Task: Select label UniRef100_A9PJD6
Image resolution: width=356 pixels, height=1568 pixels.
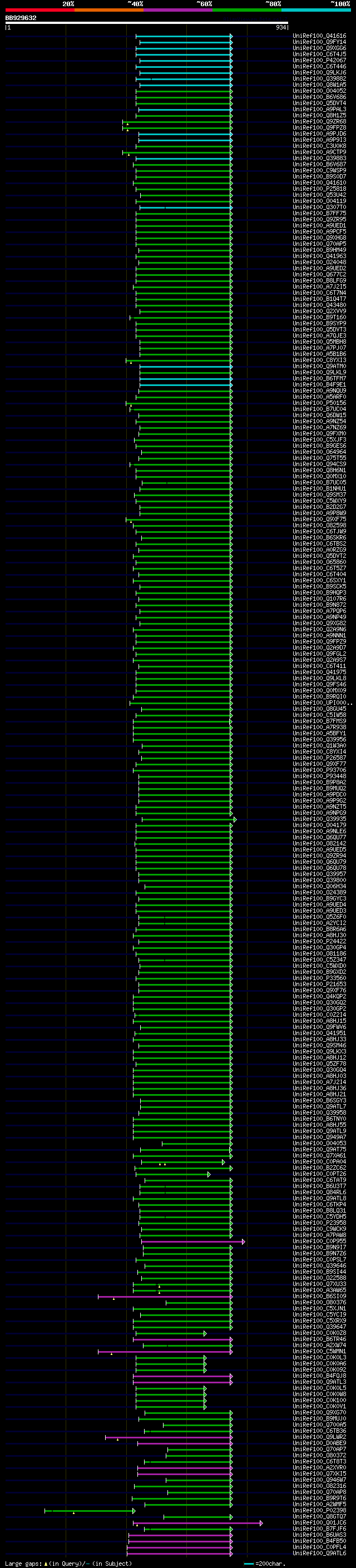Action: coord(319,134)
